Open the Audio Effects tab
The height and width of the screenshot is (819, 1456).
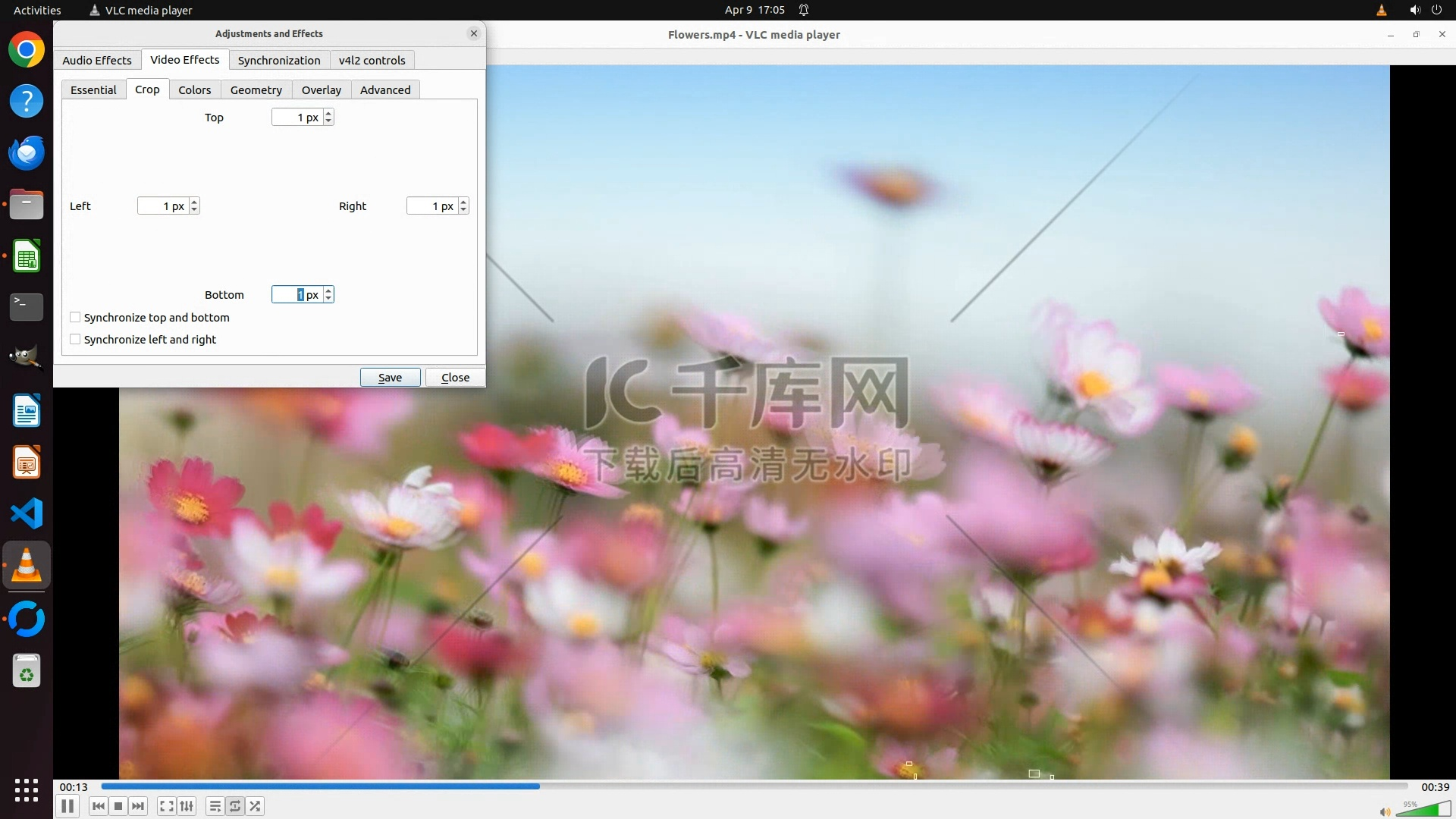point(96,60)
